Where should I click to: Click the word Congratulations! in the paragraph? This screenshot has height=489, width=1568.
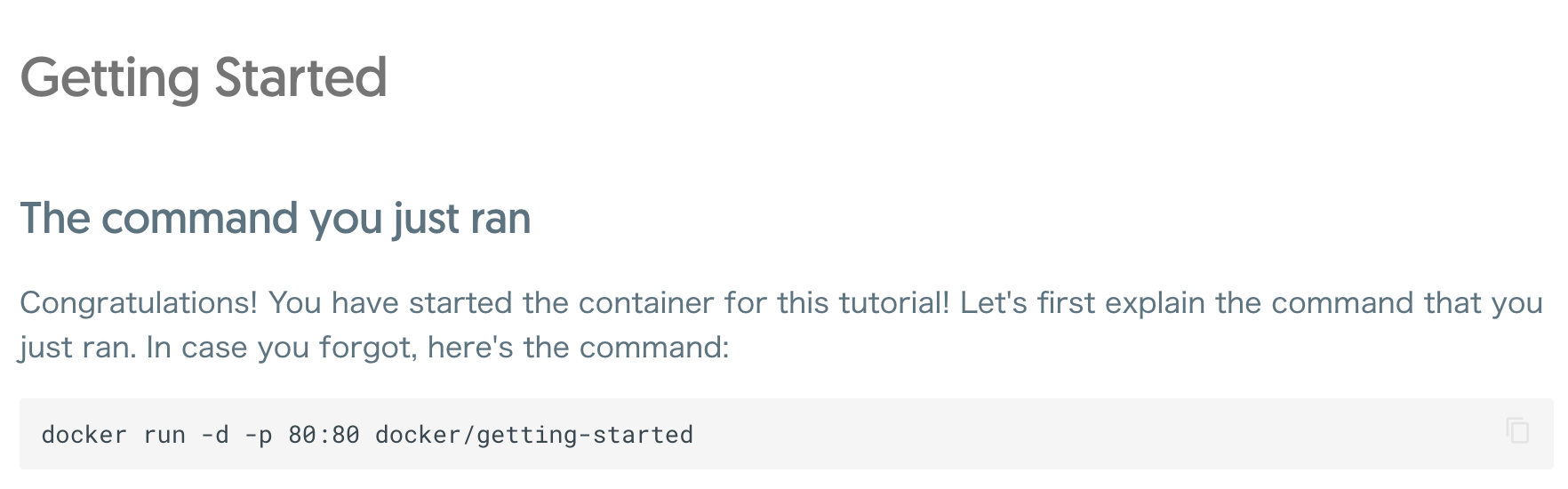pos(139,304)
